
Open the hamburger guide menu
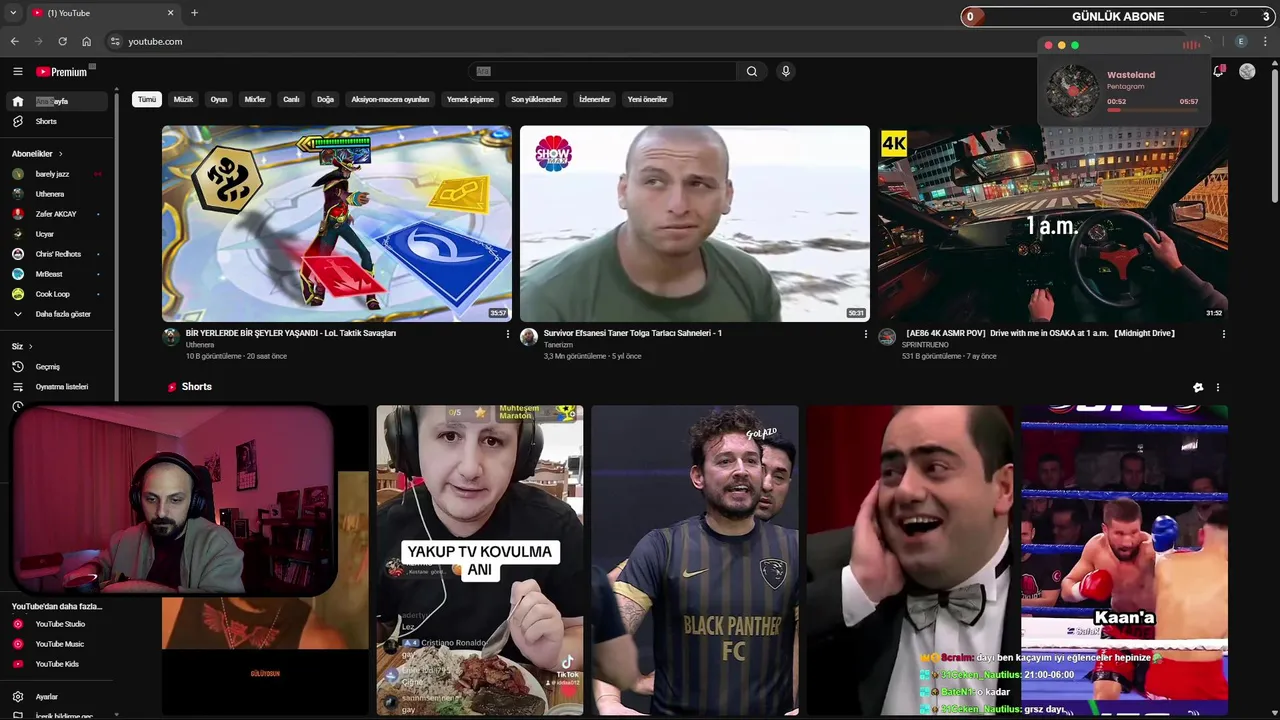(17, 71)
